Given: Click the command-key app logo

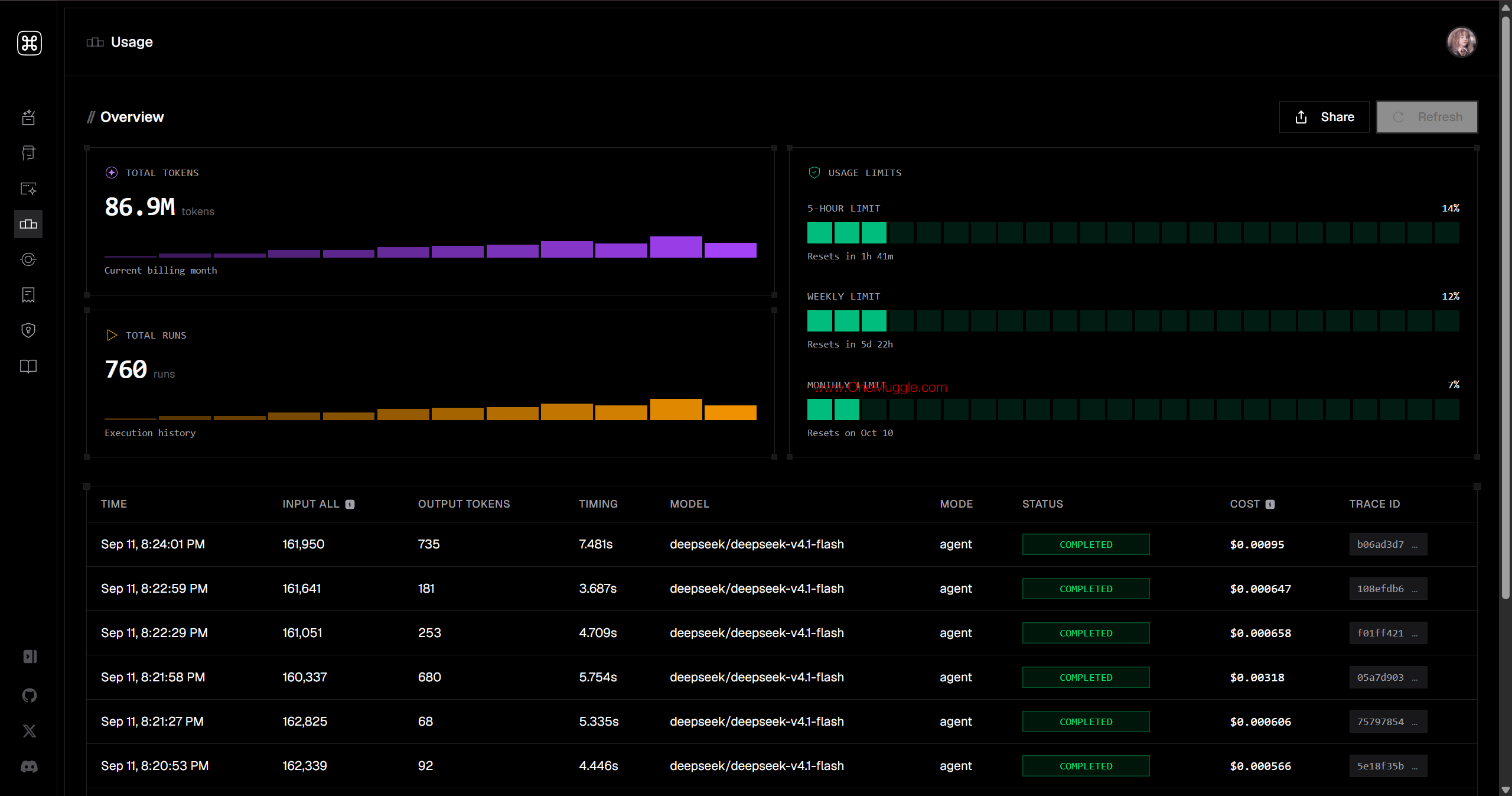Looking at the screenshot, I should coord(29,43).
